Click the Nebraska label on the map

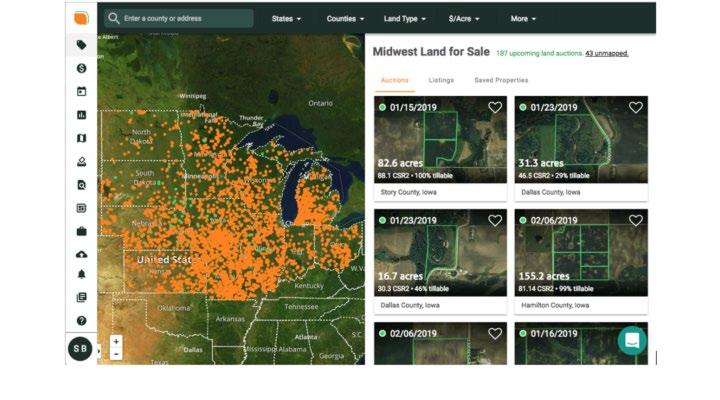(146, 223)
